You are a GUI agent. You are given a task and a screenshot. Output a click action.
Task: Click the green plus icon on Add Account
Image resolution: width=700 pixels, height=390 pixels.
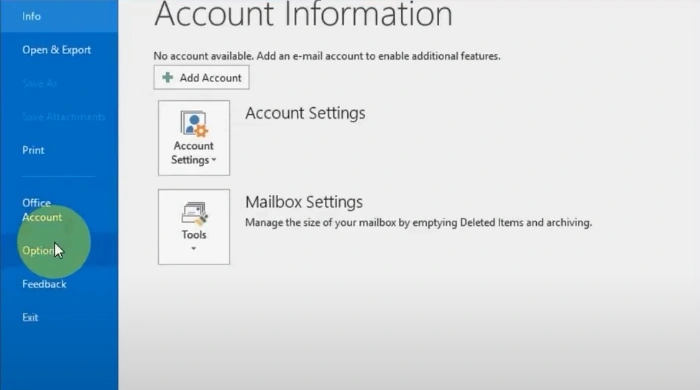click(x=167, y=78)
